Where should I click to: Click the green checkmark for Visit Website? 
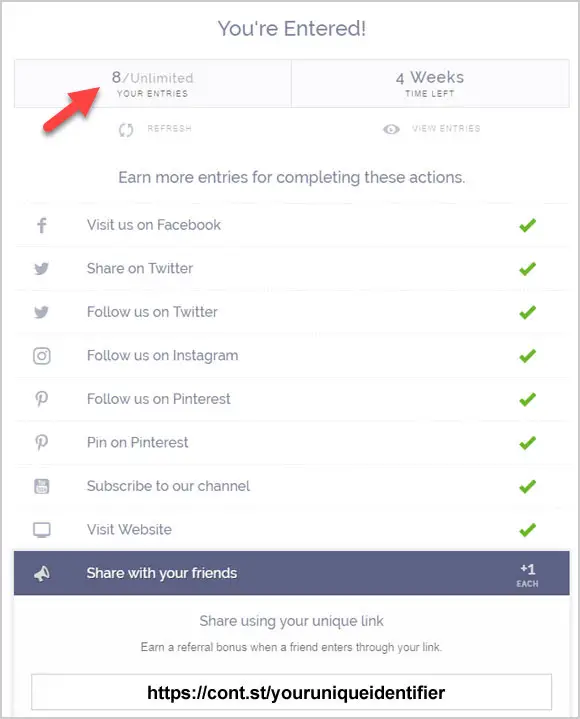click(x=527, y=530)
